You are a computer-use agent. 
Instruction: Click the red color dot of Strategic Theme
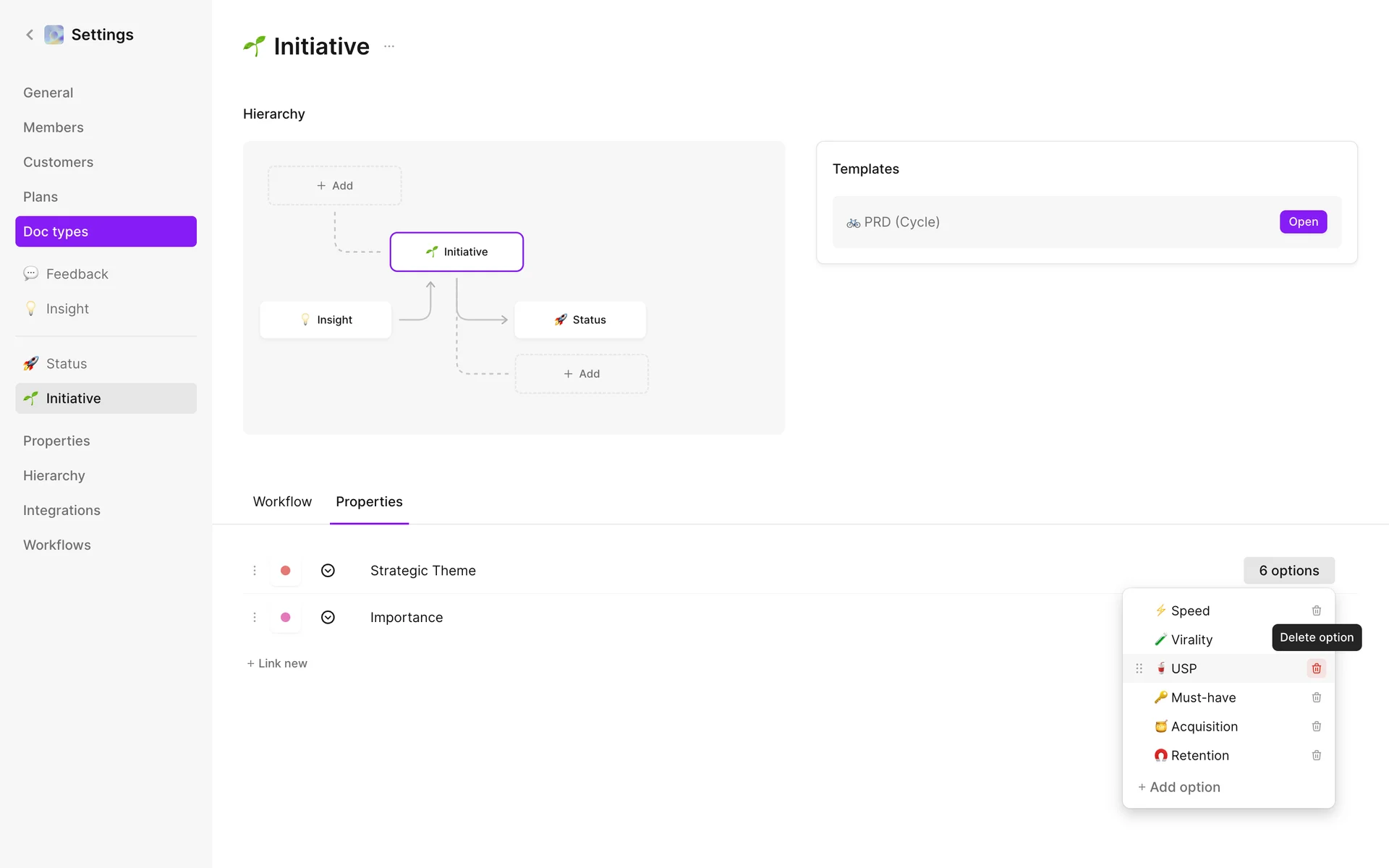[x=286, y=571]
